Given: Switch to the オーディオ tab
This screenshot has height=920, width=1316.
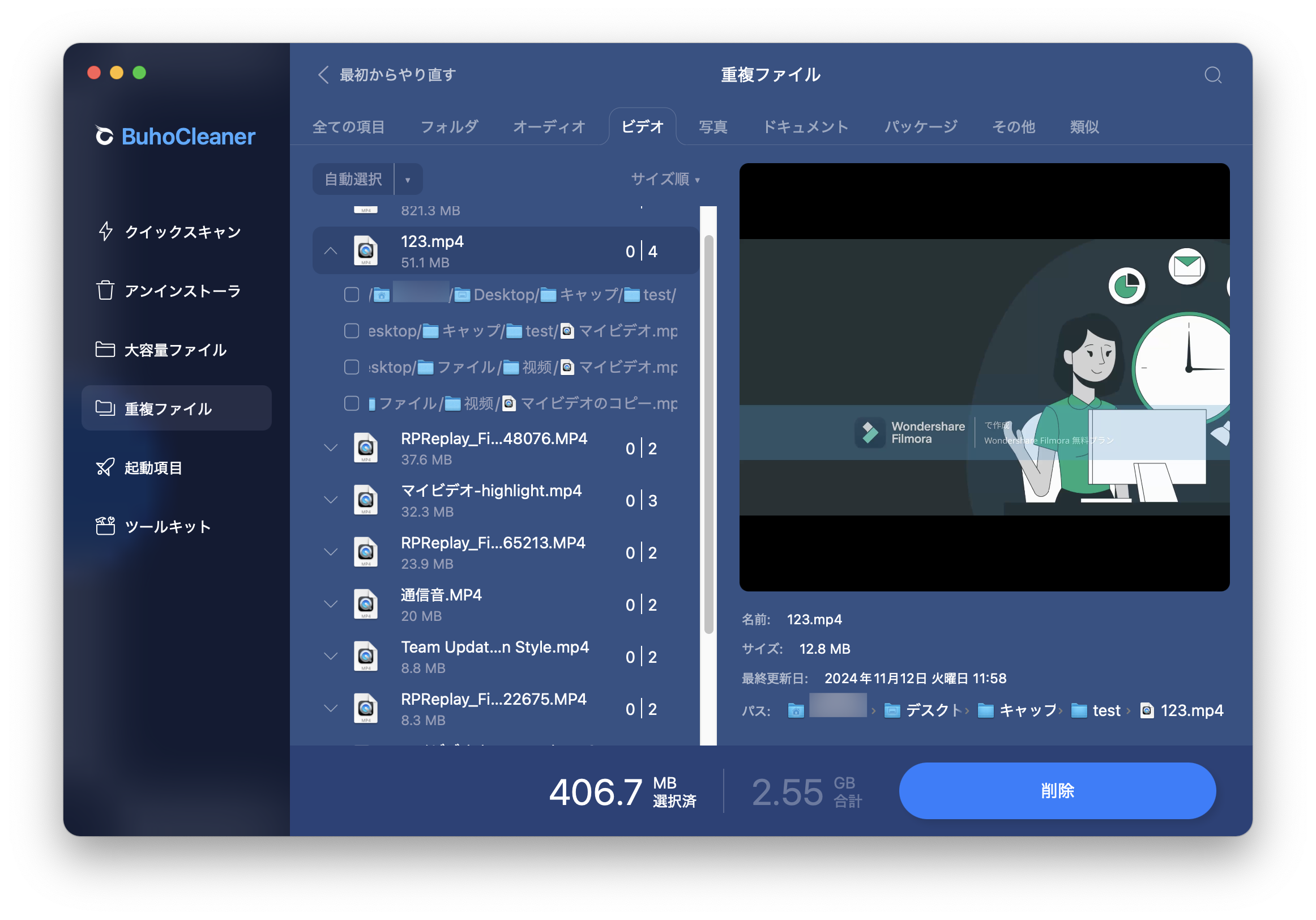Looking at the screenshot, I should 549,127.
